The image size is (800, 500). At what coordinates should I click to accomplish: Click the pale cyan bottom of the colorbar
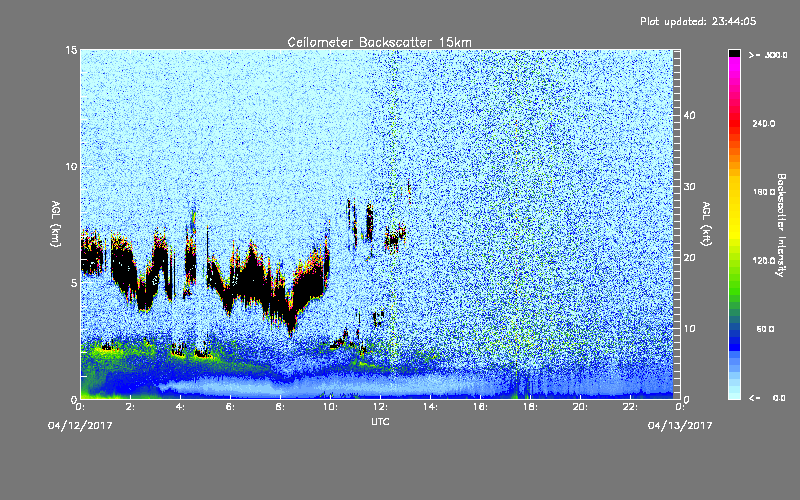(x=734, y=393)
